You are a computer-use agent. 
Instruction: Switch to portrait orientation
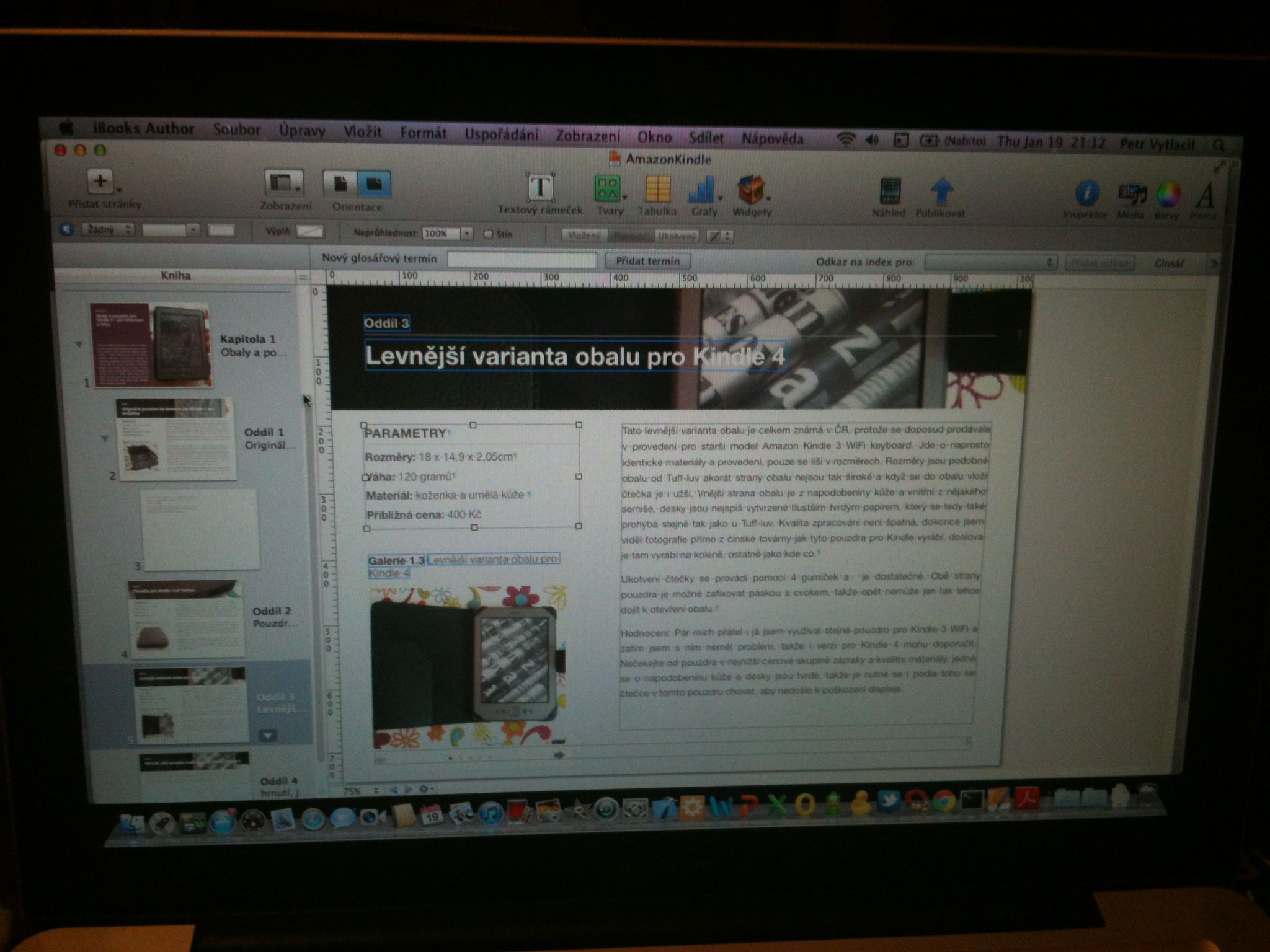(x=340, y=184)
